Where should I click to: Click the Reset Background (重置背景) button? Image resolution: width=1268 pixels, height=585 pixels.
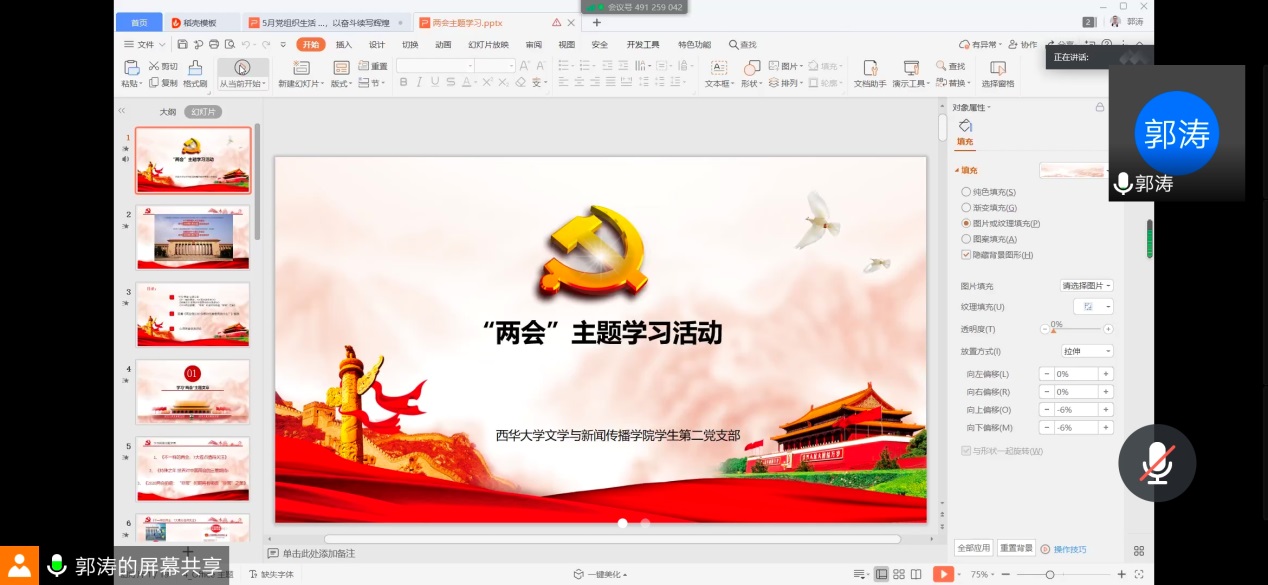point(1016,548)
